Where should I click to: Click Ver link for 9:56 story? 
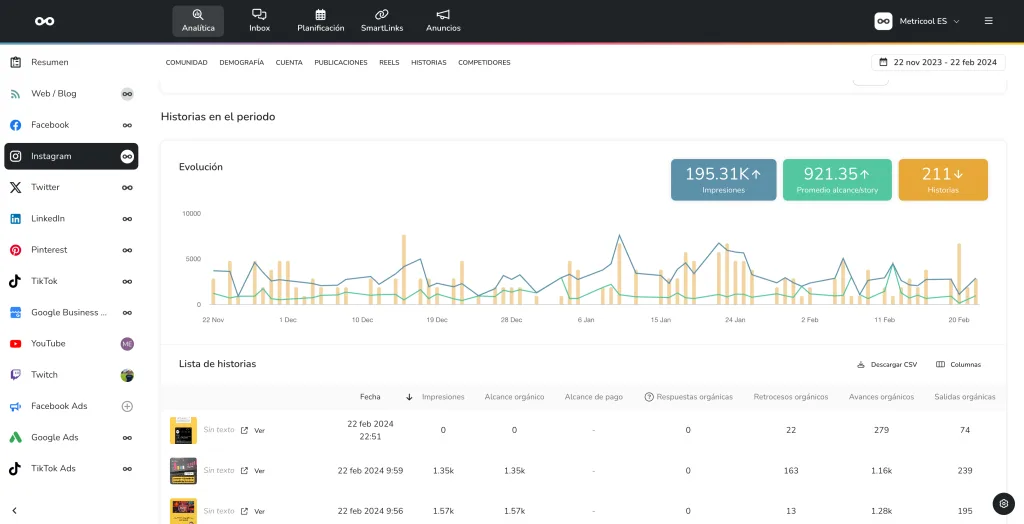pyautogui.click(x=253, y=511)
